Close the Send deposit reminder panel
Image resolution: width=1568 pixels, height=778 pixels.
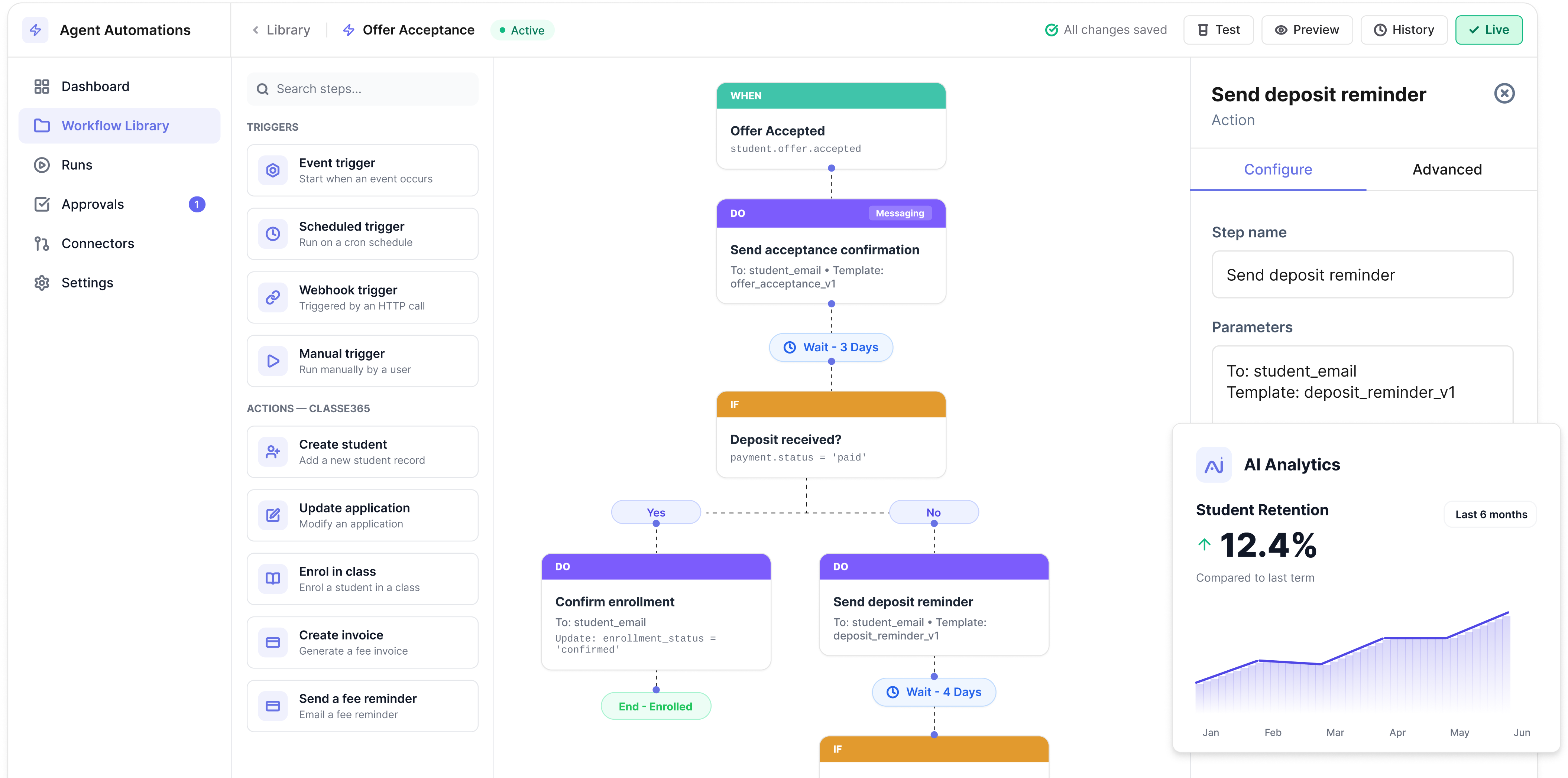[1504, 94]
